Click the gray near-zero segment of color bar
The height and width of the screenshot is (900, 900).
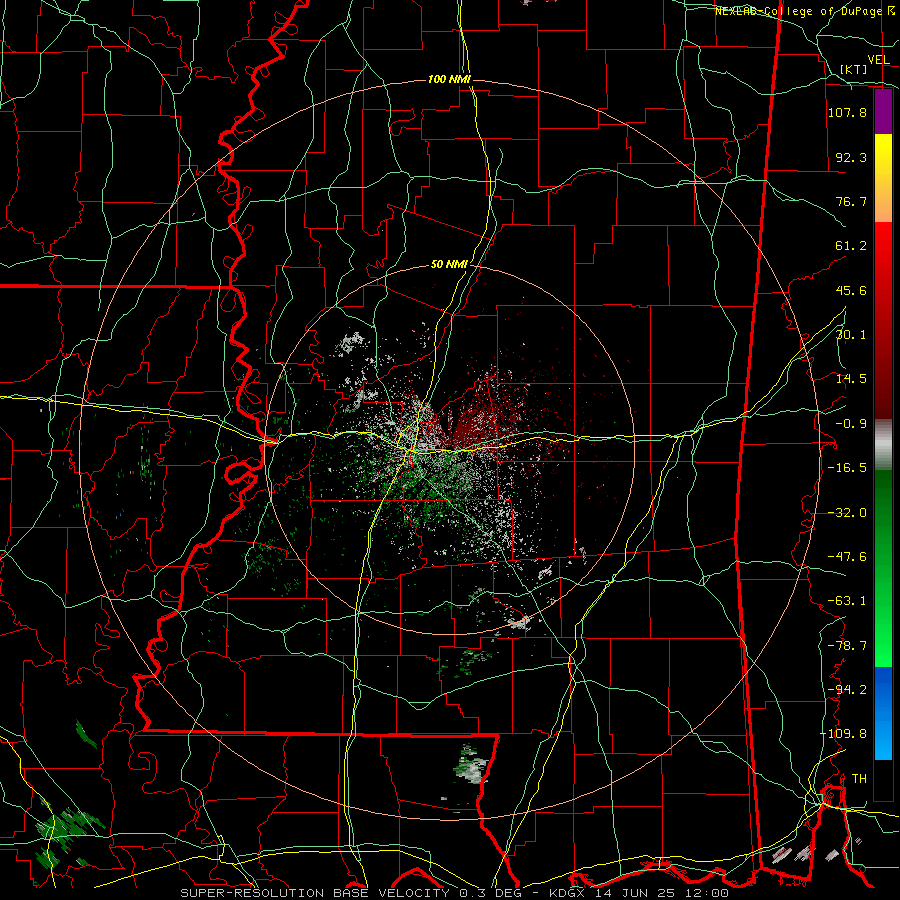tap(883, 445)
